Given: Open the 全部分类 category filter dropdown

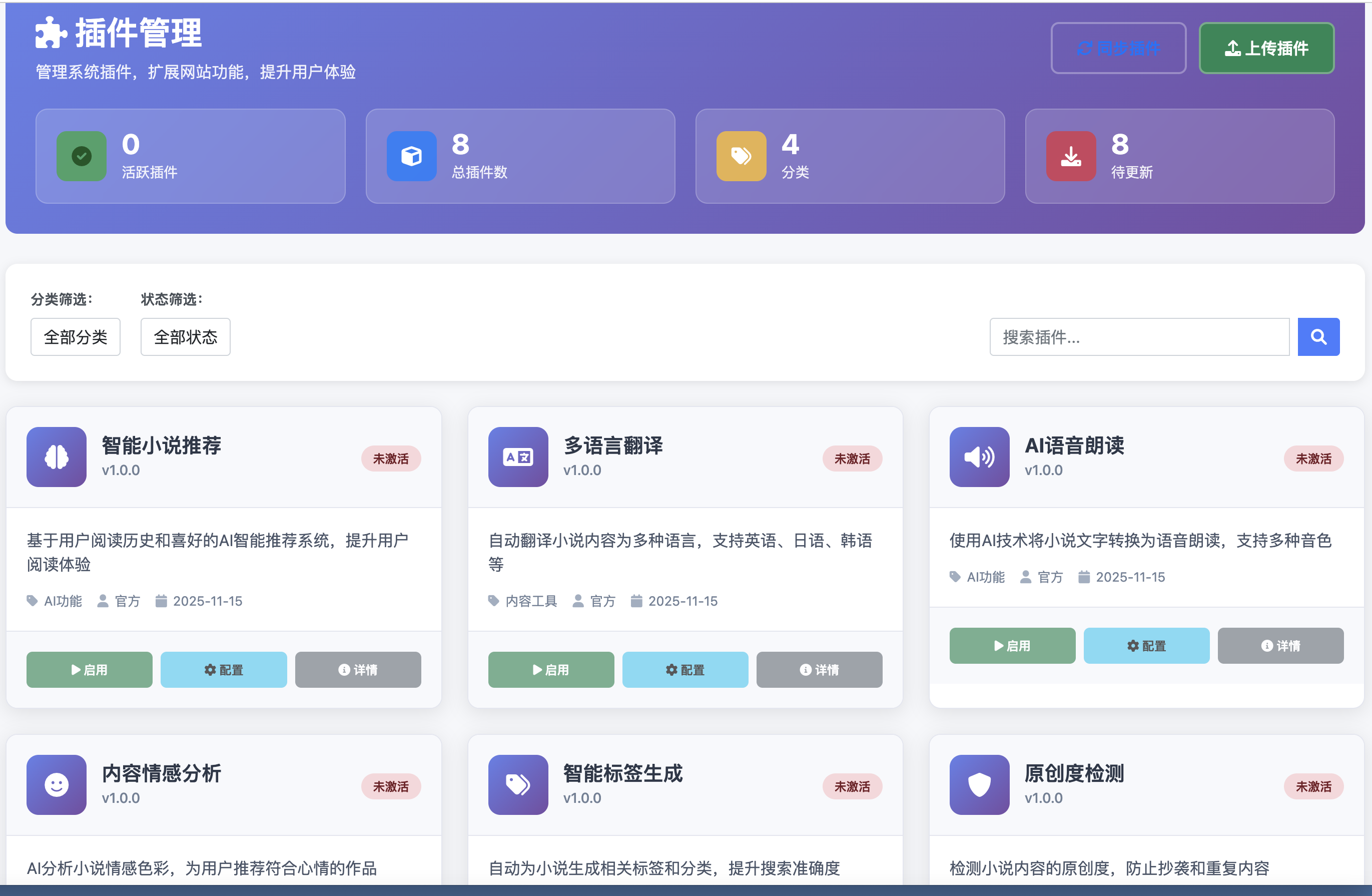Looking at the screenshot, I should click(76, 337).
